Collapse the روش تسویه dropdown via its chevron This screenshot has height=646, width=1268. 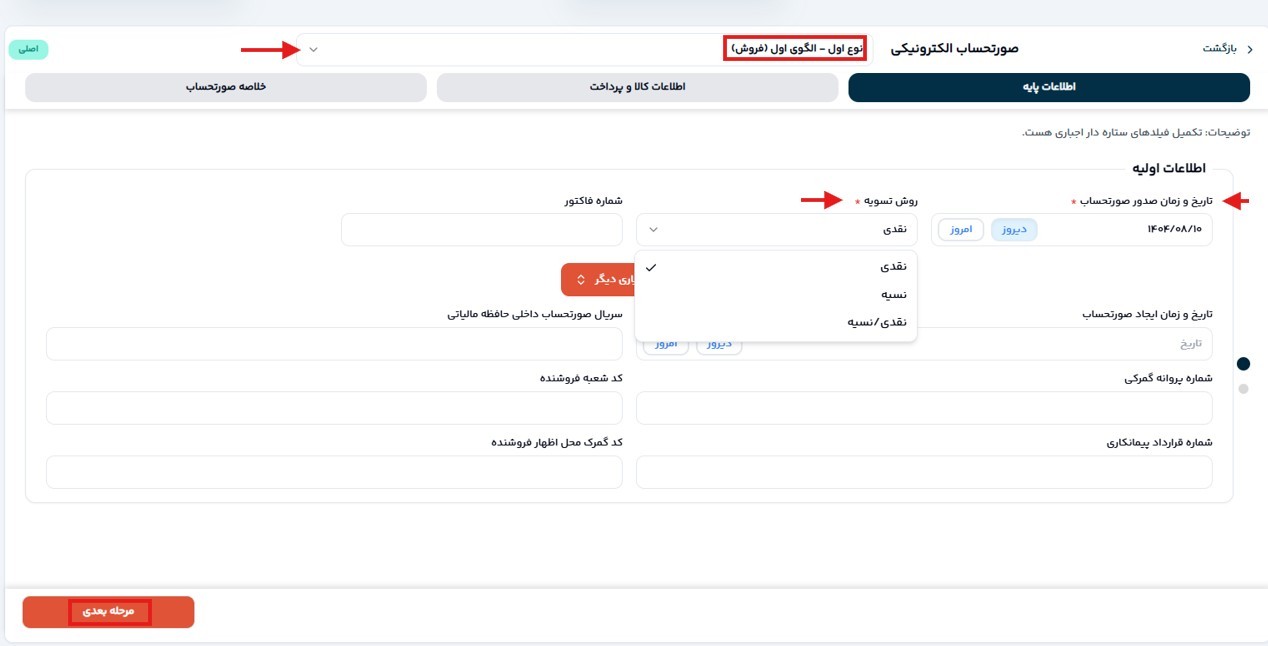click(653, 230)
